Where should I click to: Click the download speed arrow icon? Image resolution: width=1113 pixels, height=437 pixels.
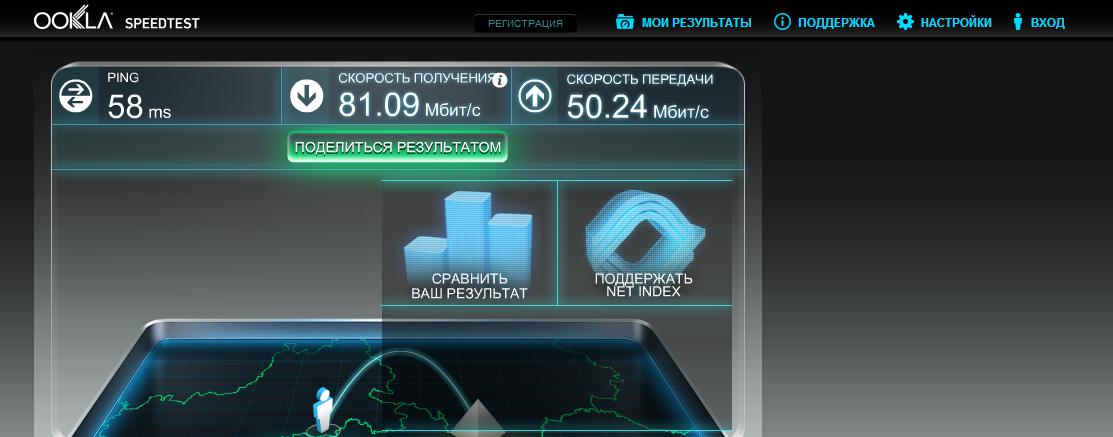point(307,96)
